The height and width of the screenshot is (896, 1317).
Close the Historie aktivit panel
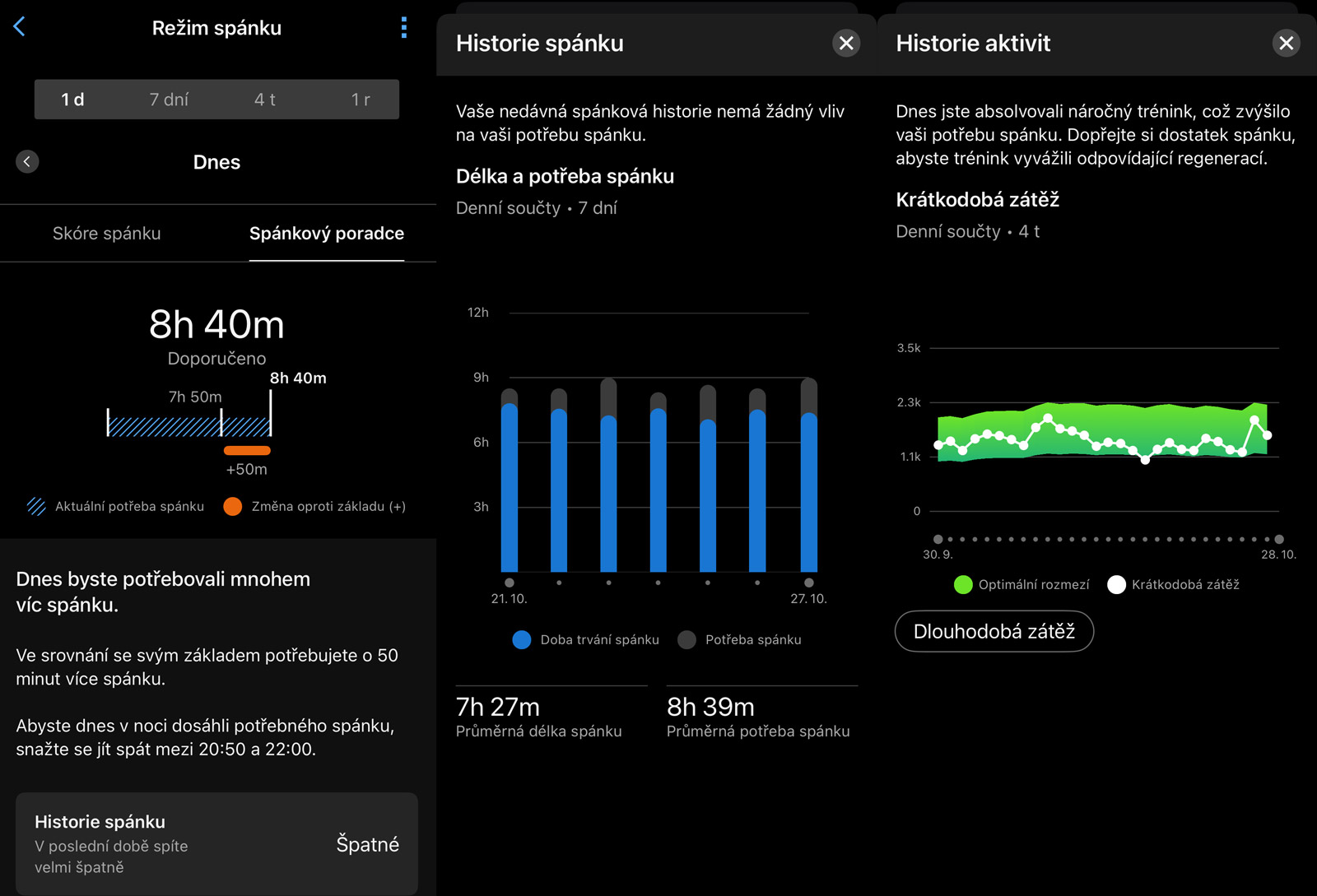click(x=1286, y=43)
